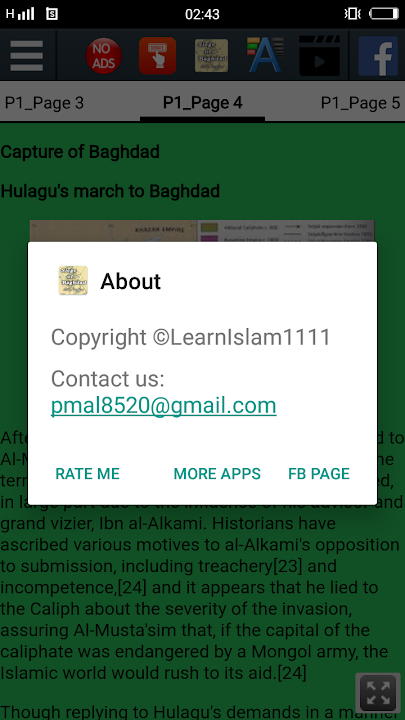Tap the Facebook icon in toolbar
The height and width of the screenshot is (720, 405).
[378, 56]
